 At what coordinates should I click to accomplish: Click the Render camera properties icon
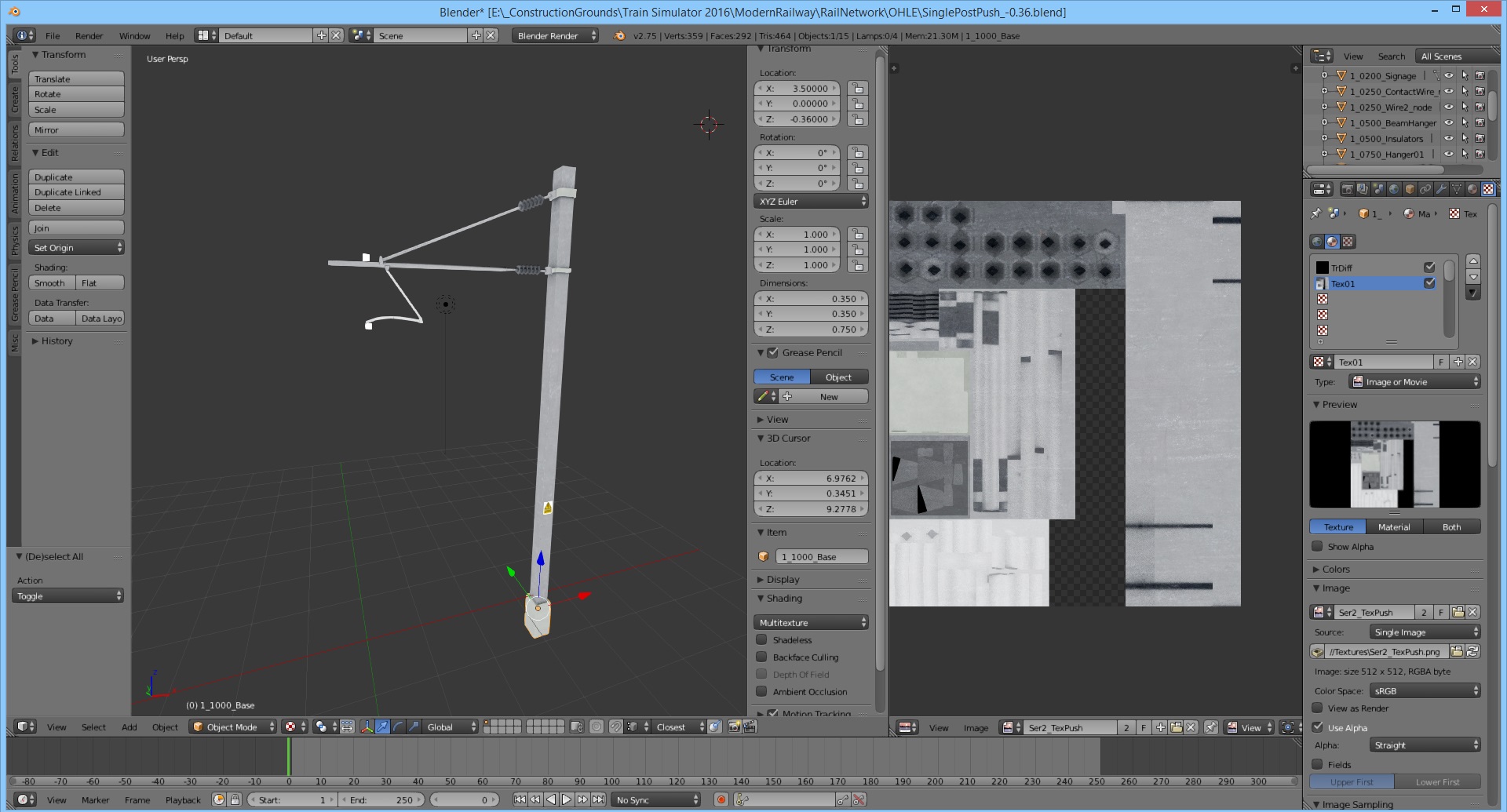1347,189
